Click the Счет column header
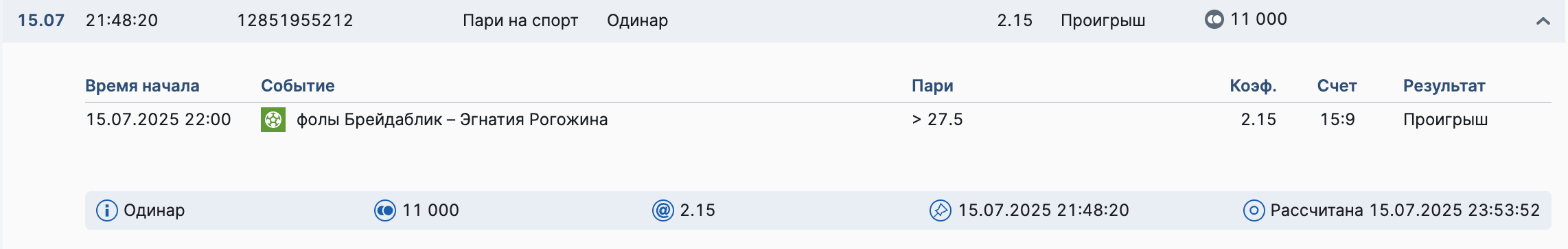Screen dimensions: 1568x249 click(x=1337, y=86)
